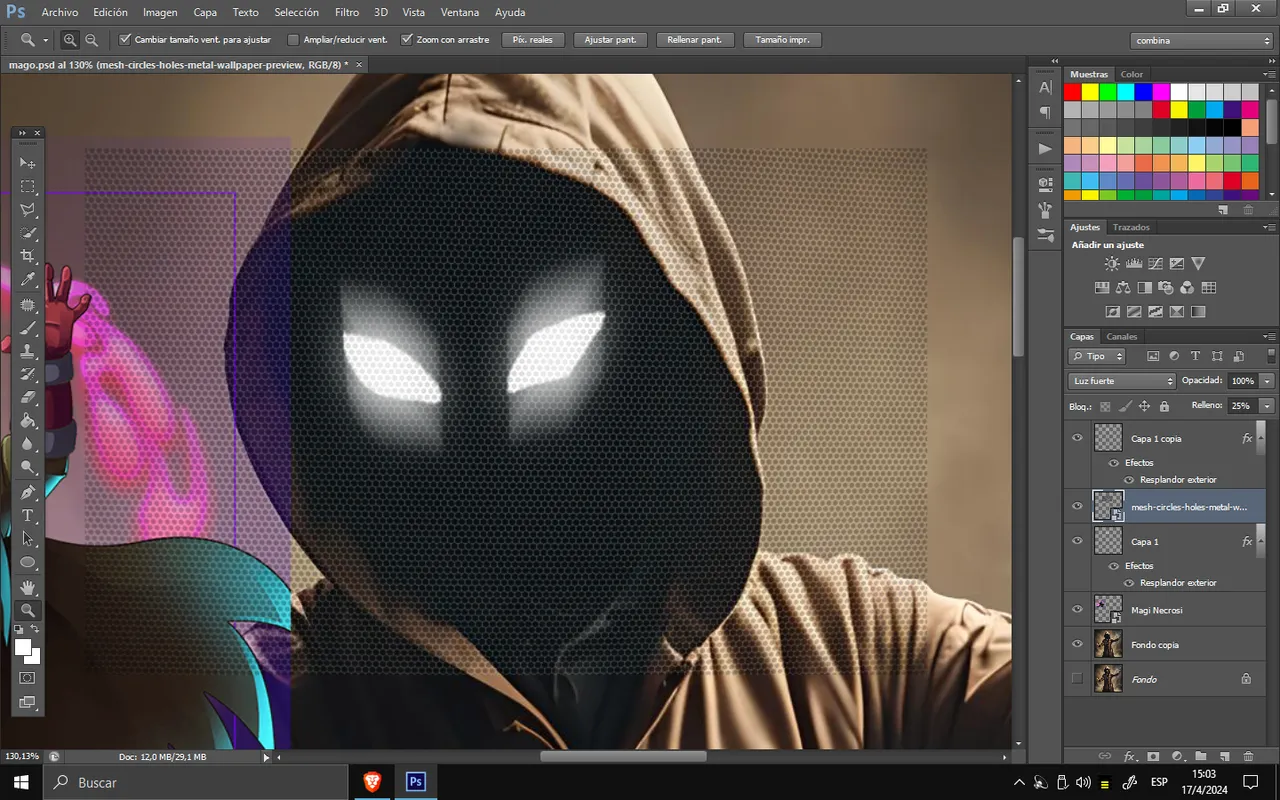Viewport: 1280px width, 800px height.
Task: Create a new layer with the page icon
Action: click(x=1224, y=756)
